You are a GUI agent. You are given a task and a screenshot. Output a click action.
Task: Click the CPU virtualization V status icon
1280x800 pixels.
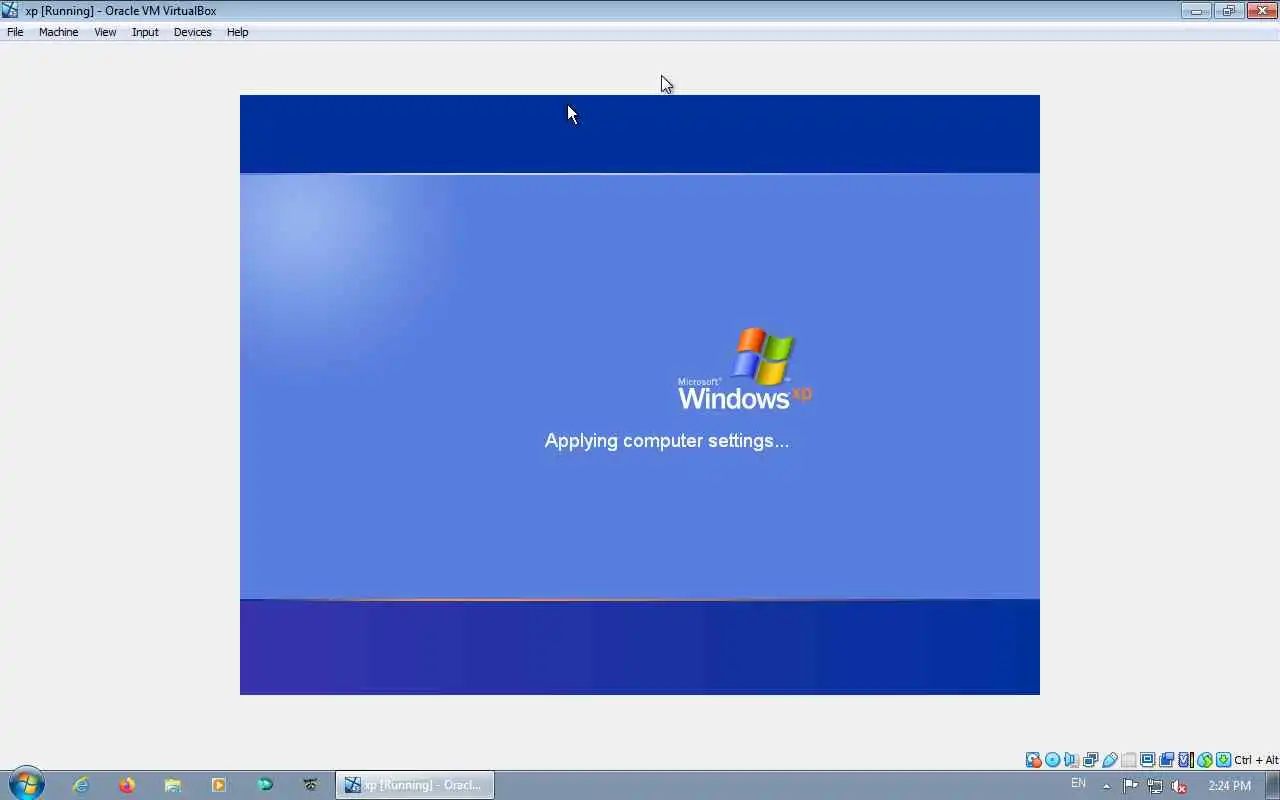pyautogui.click(x=1185, y=760)
